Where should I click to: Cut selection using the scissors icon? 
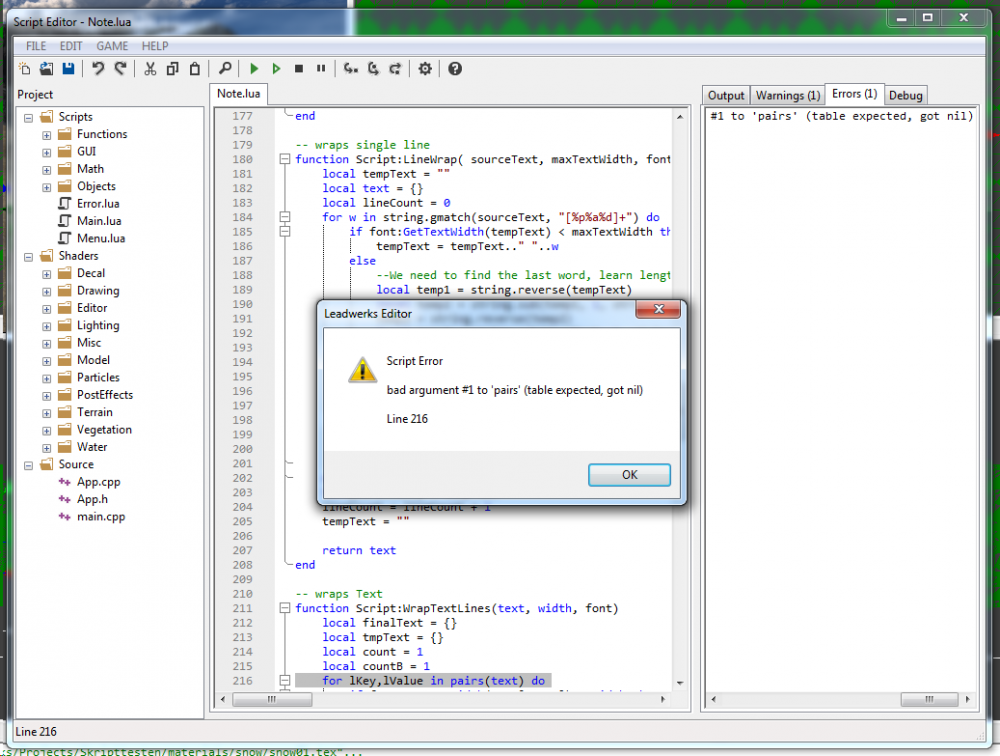(150, 69)
